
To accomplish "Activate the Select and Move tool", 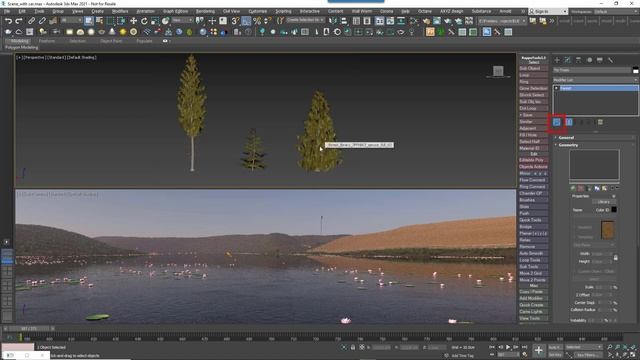I will [133, 21].
